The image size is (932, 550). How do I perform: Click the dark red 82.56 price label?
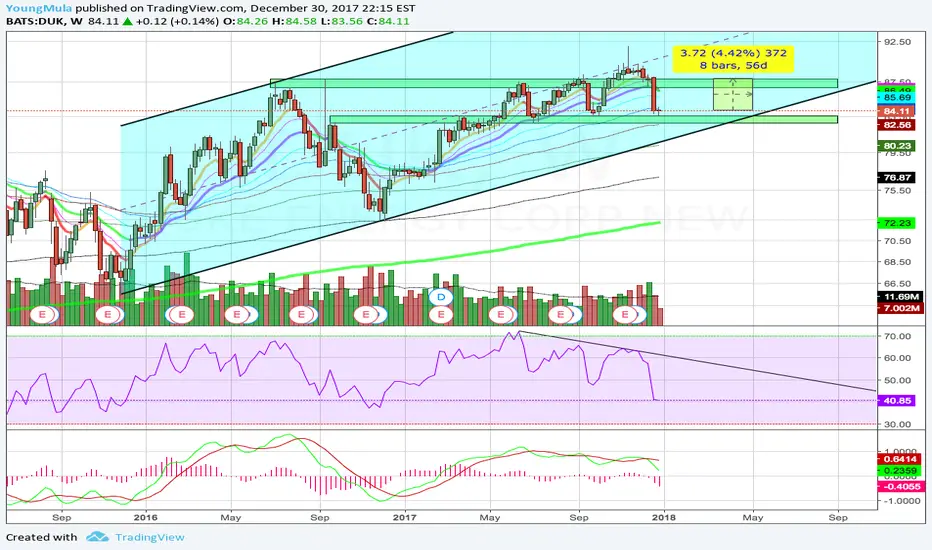point(898,125)
